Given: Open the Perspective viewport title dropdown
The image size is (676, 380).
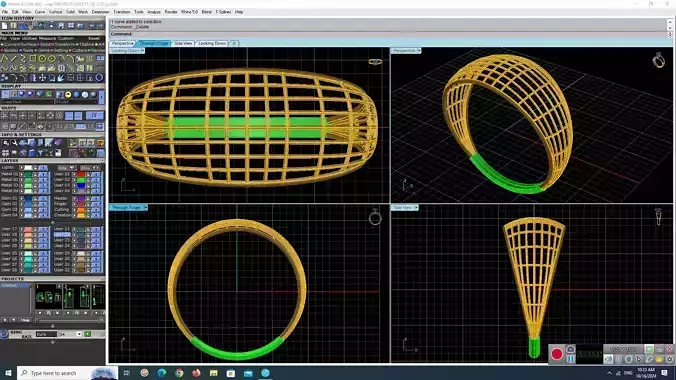Looking at the screenshot, I should pos(419,51).
